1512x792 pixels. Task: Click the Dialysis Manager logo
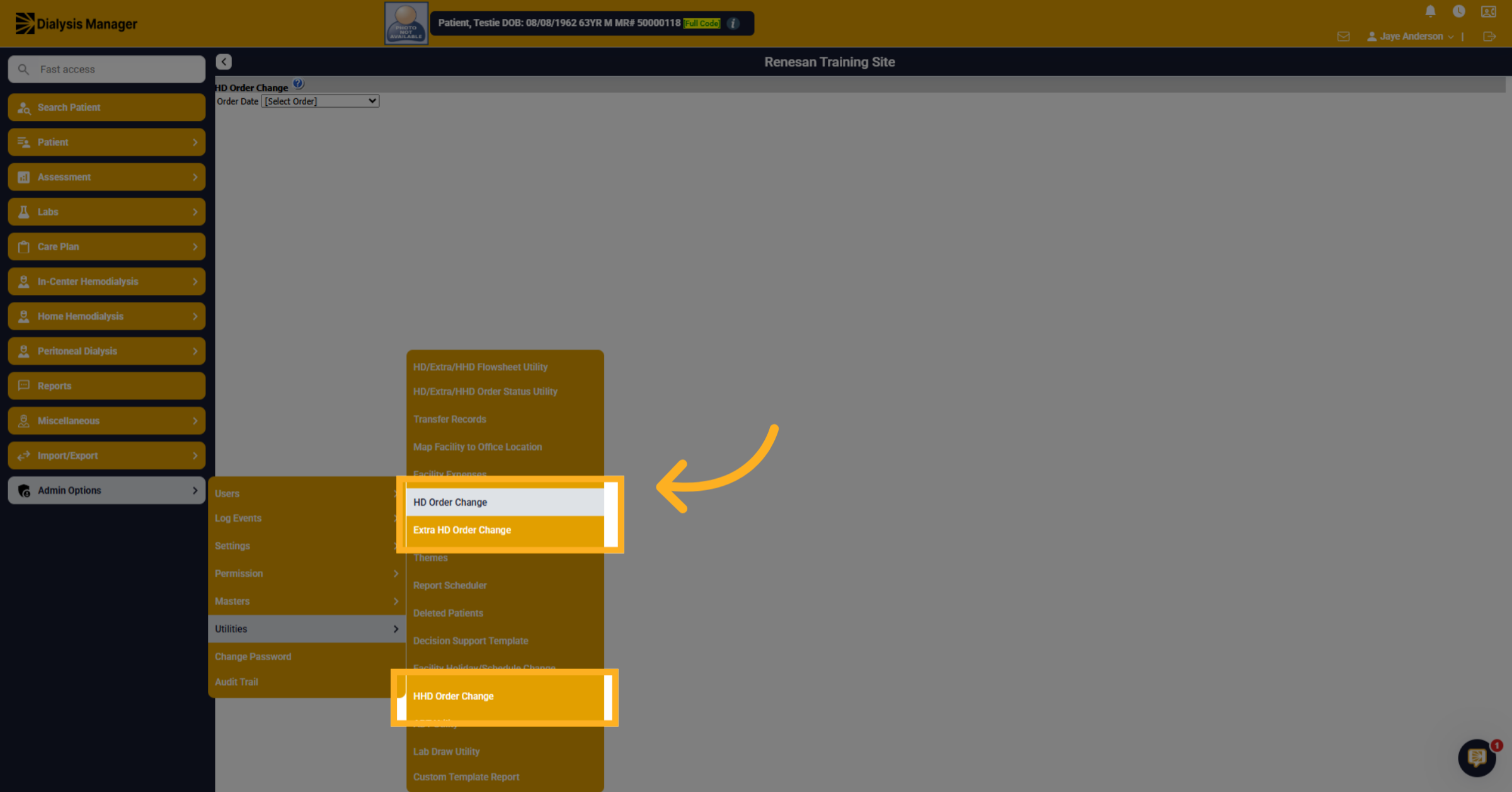76,23
